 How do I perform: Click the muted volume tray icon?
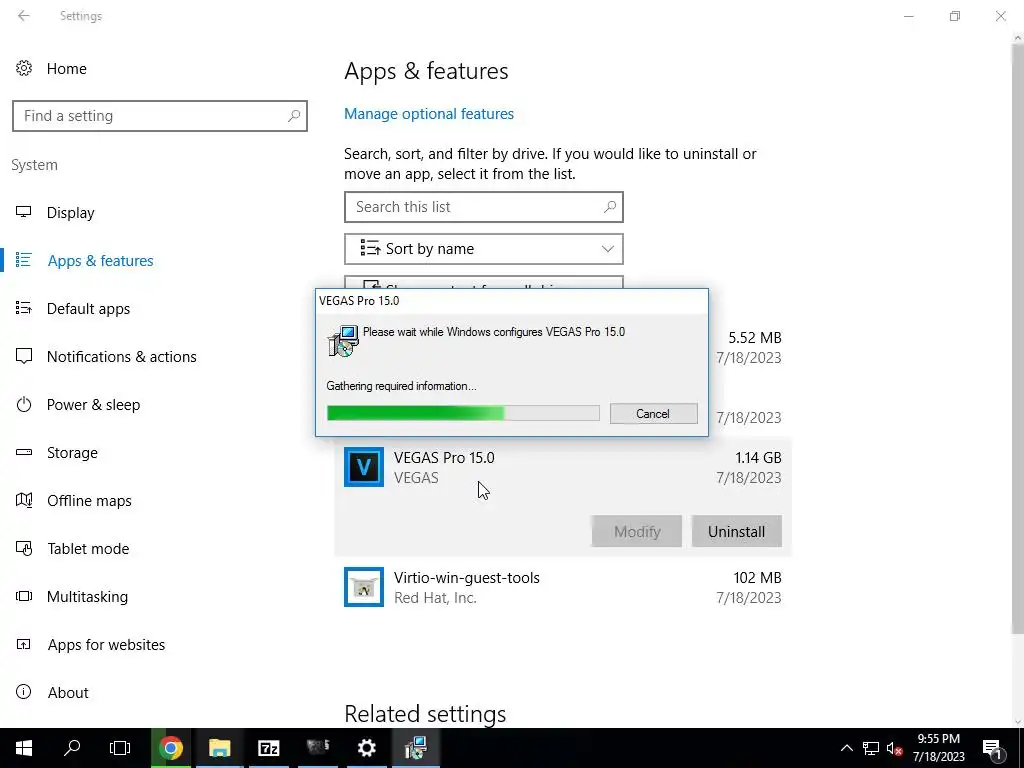pyautogui.click(x=894, y=748)
